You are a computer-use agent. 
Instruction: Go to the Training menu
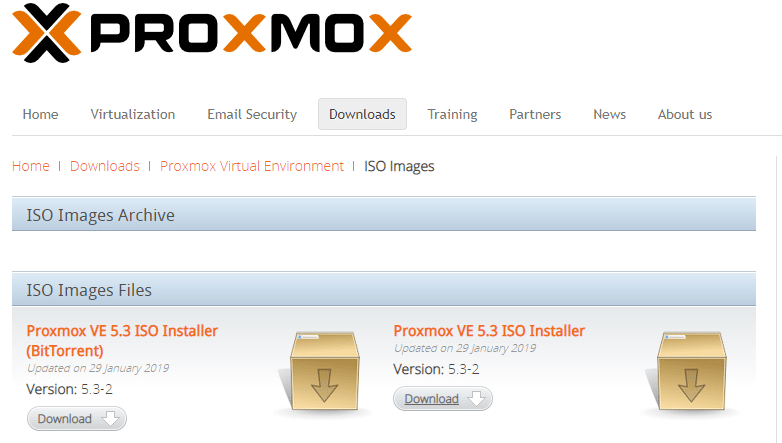point(452,114)
